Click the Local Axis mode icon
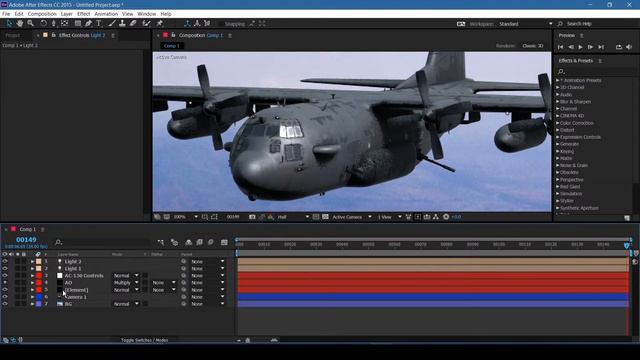Screen dimensions: 640x360 [x=187, y=24]
